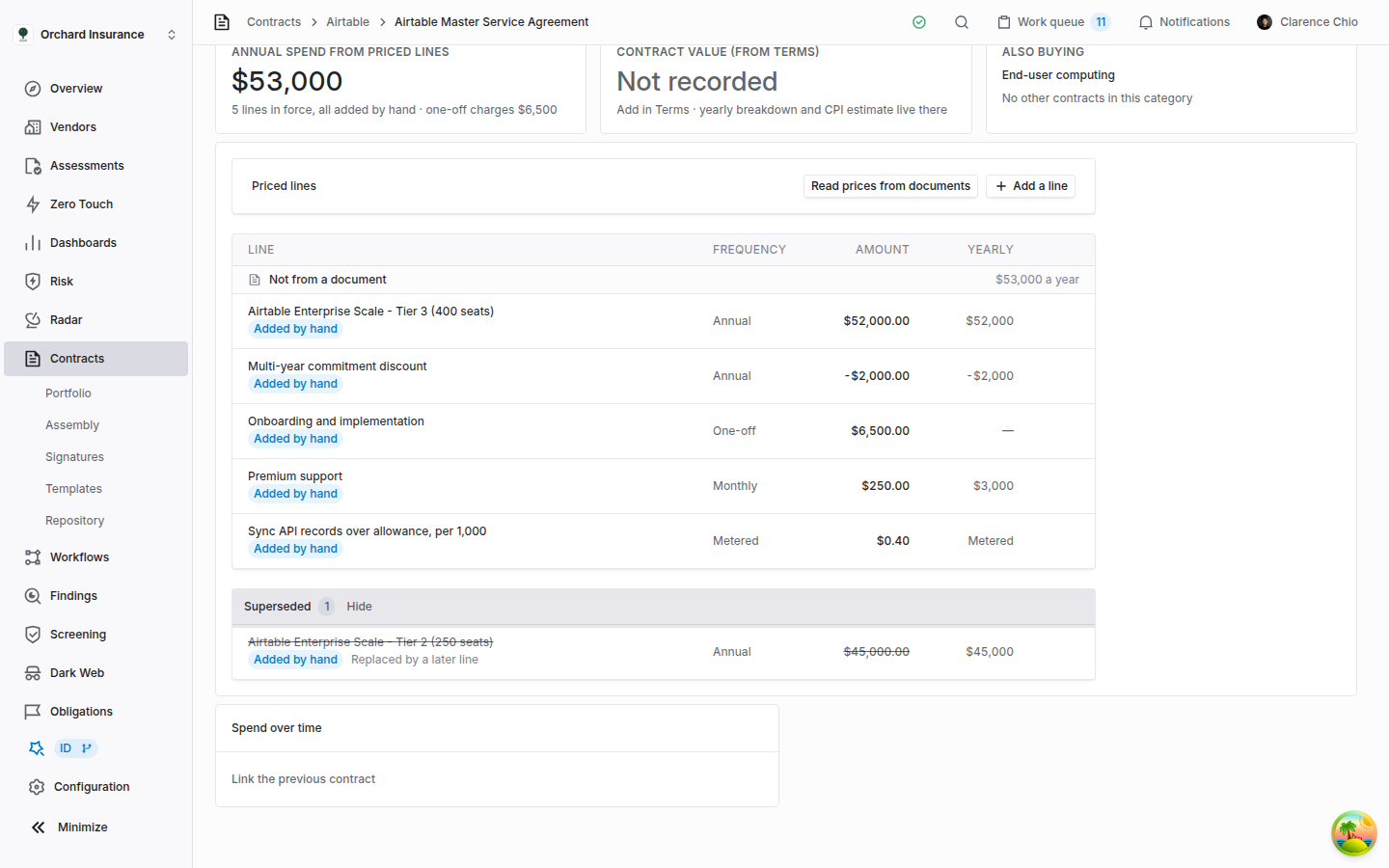Click the Contracts breadcrumb link

coord(274,22)
